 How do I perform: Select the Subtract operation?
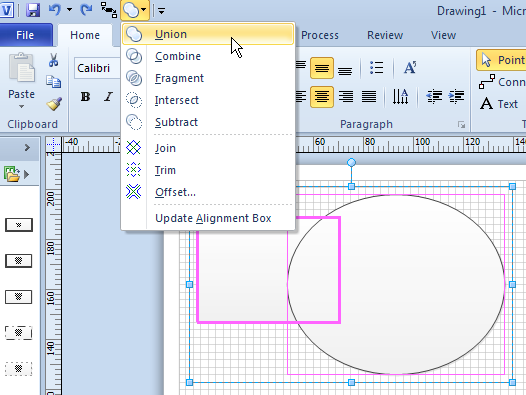point(208,122)
